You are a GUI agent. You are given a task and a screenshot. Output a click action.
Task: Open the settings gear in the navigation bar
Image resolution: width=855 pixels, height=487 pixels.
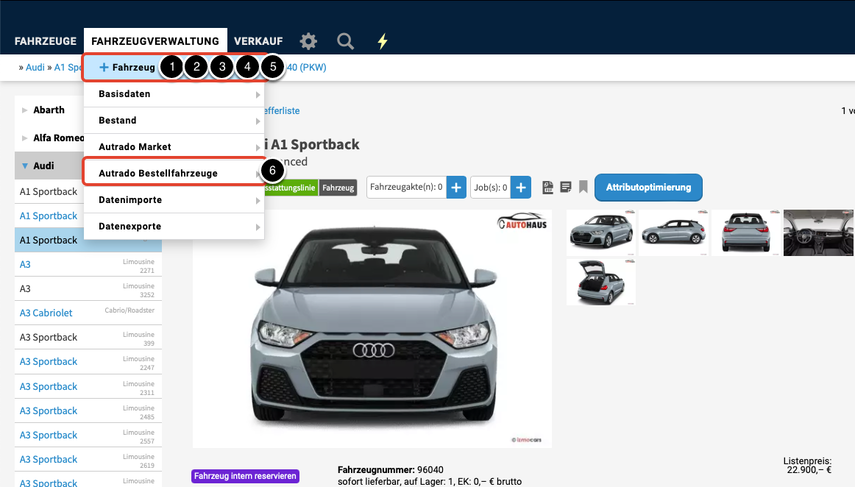point(308,41)
